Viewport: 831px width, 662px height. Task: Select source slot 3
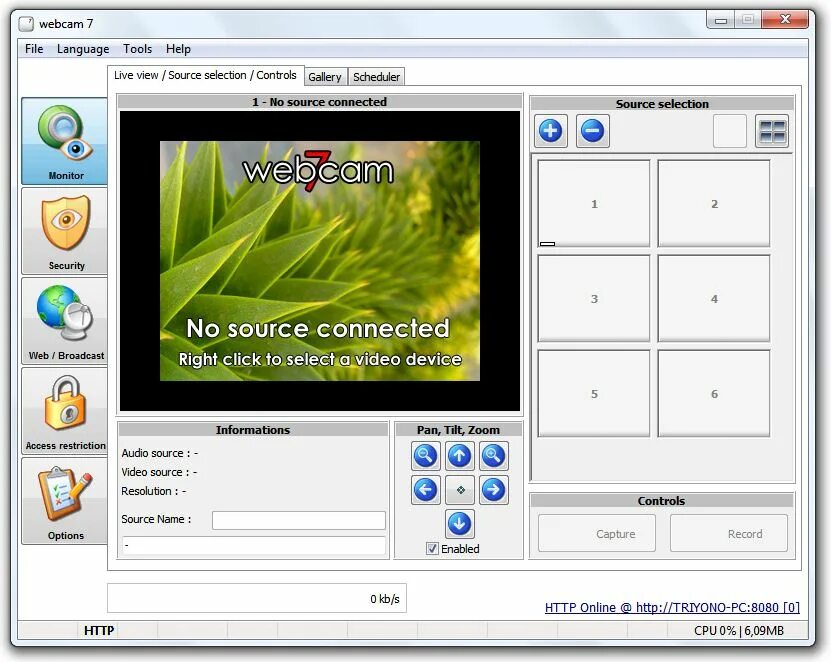click(594, 298)
